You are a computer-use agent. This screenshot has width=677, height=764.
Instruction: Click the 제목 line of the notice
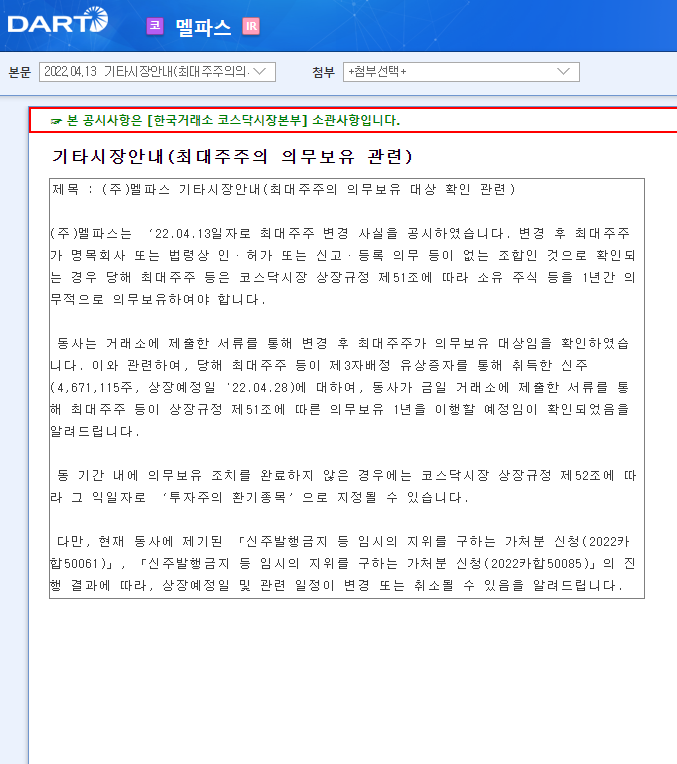tap(284, 189)
